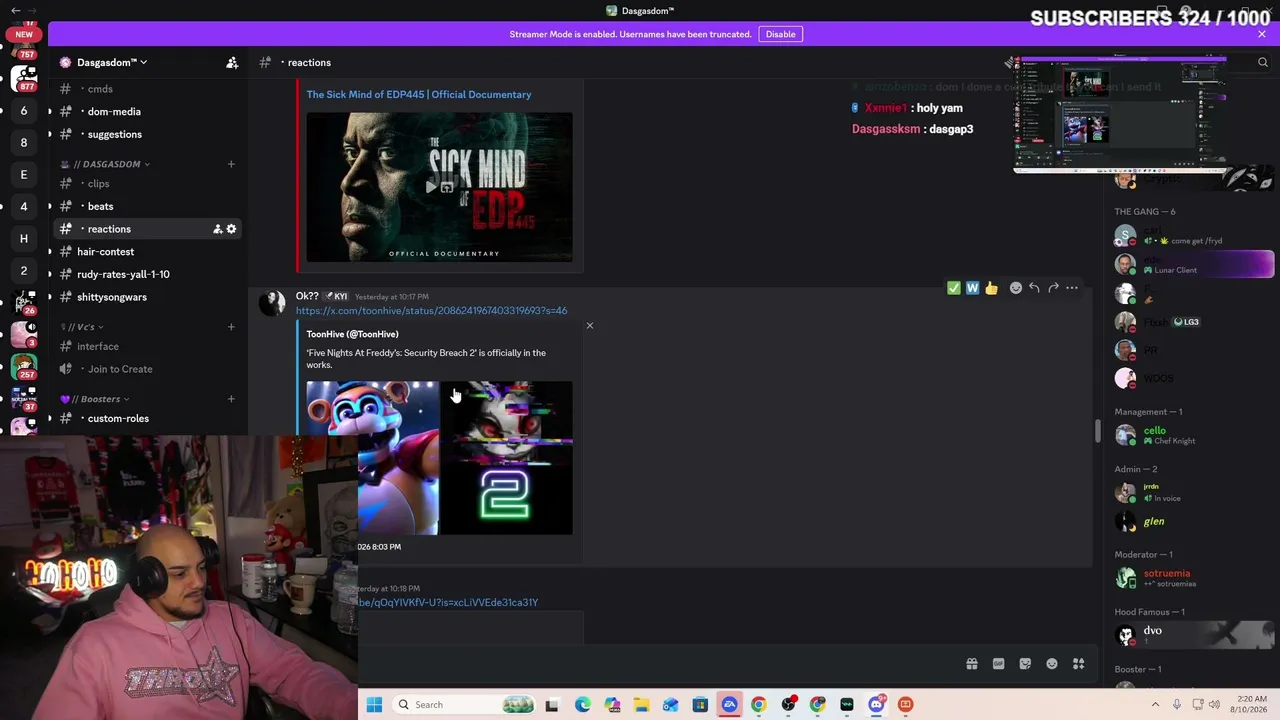Screen dimensions: 1280x720
Task: Open the server with the 26 badge
Action: tap(24, 301)
